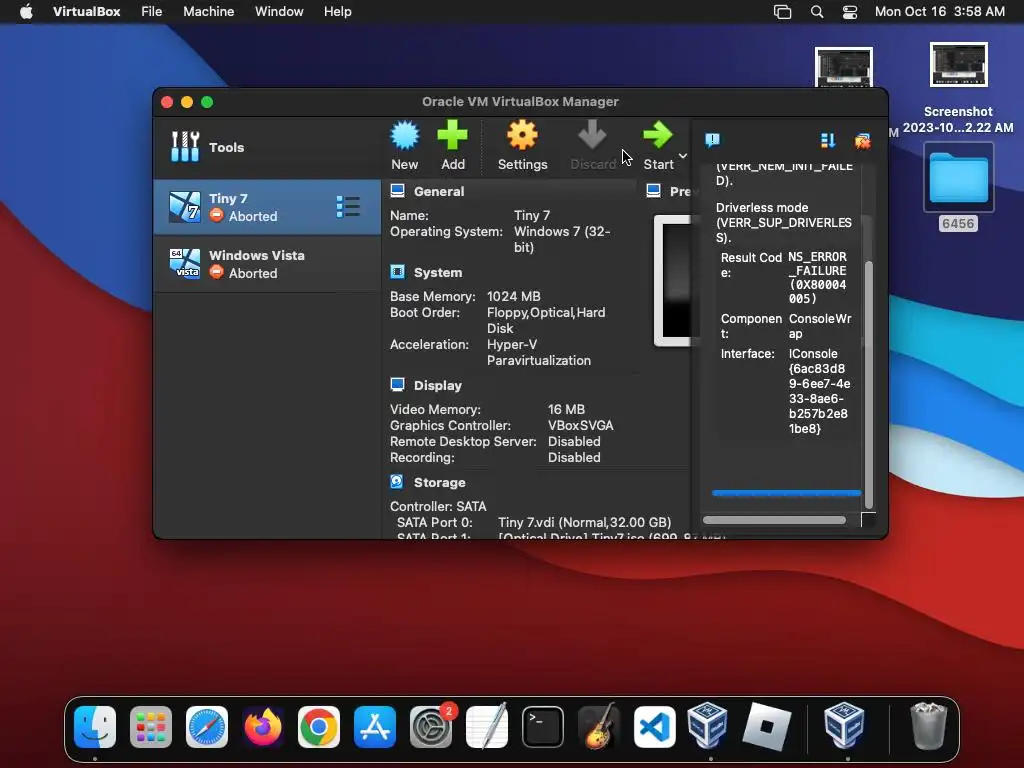The width and height of the screenshot is (1024, 768).
Task: Click the System section header
Action: 438,272
